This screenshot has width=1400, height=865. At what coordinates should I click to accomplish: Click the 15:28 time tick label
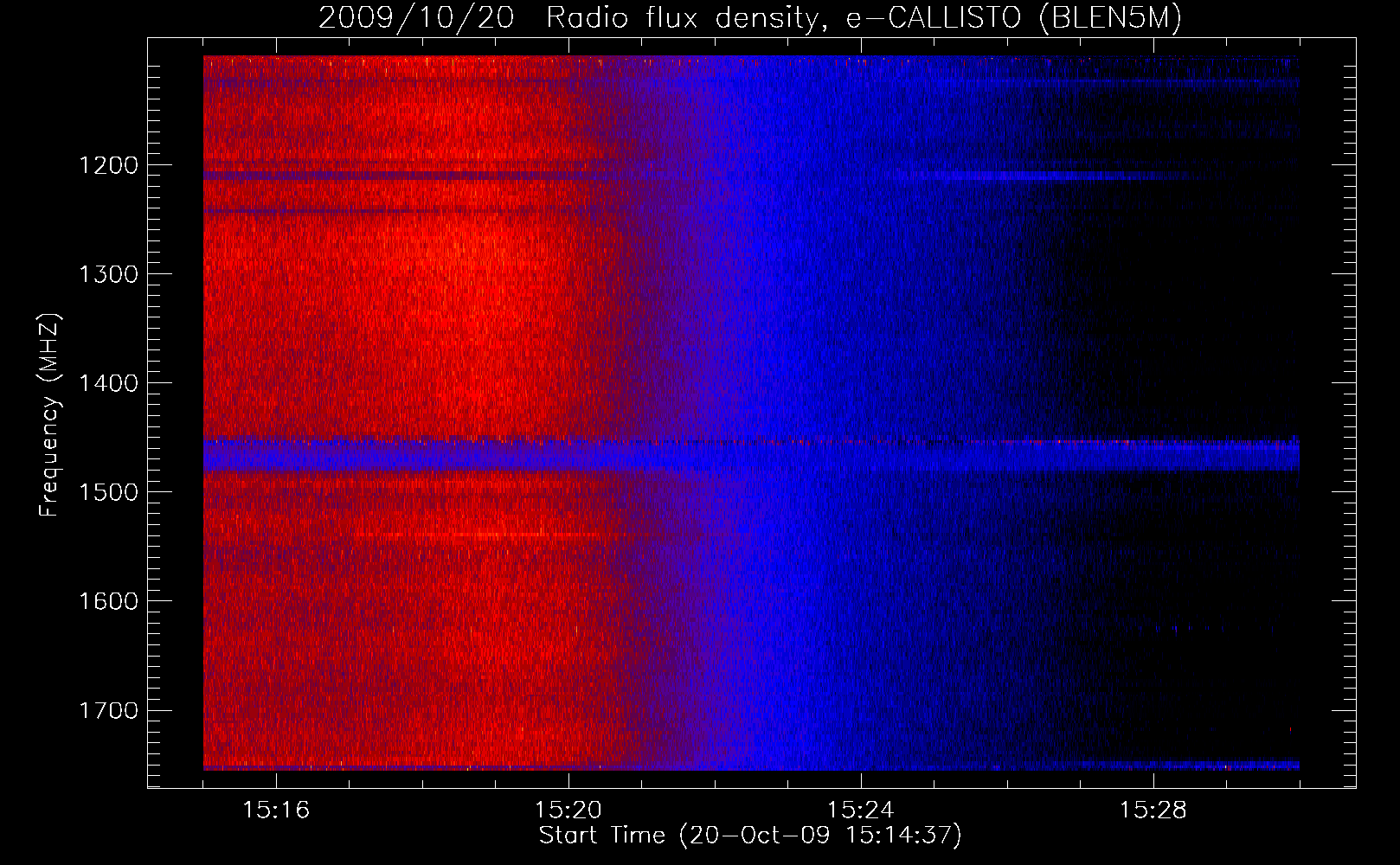[x=1153, y=811]
